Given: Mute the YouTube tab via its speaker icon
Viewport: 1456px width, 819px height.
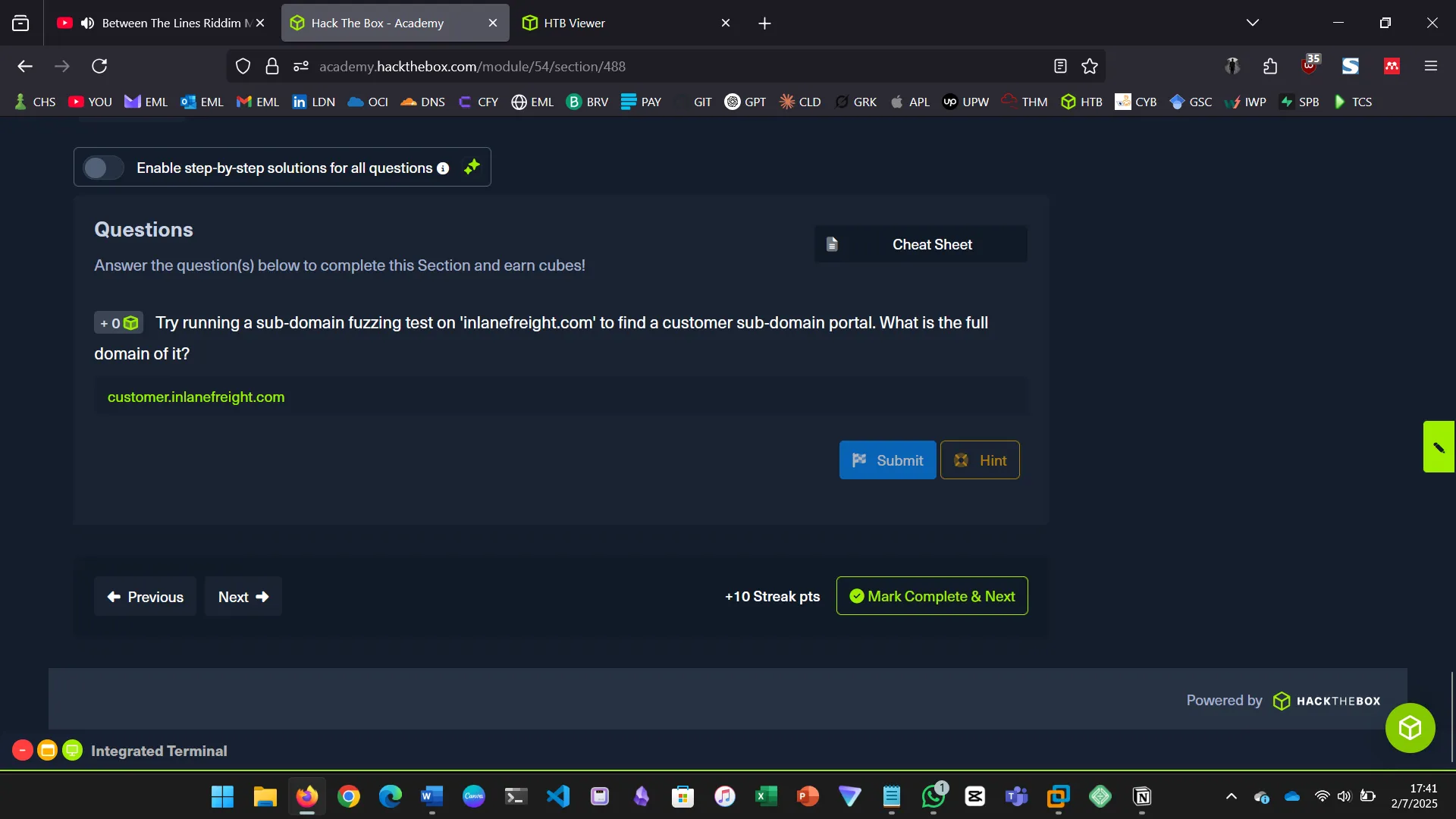Looking at the screenshot, I should point(86,23).
